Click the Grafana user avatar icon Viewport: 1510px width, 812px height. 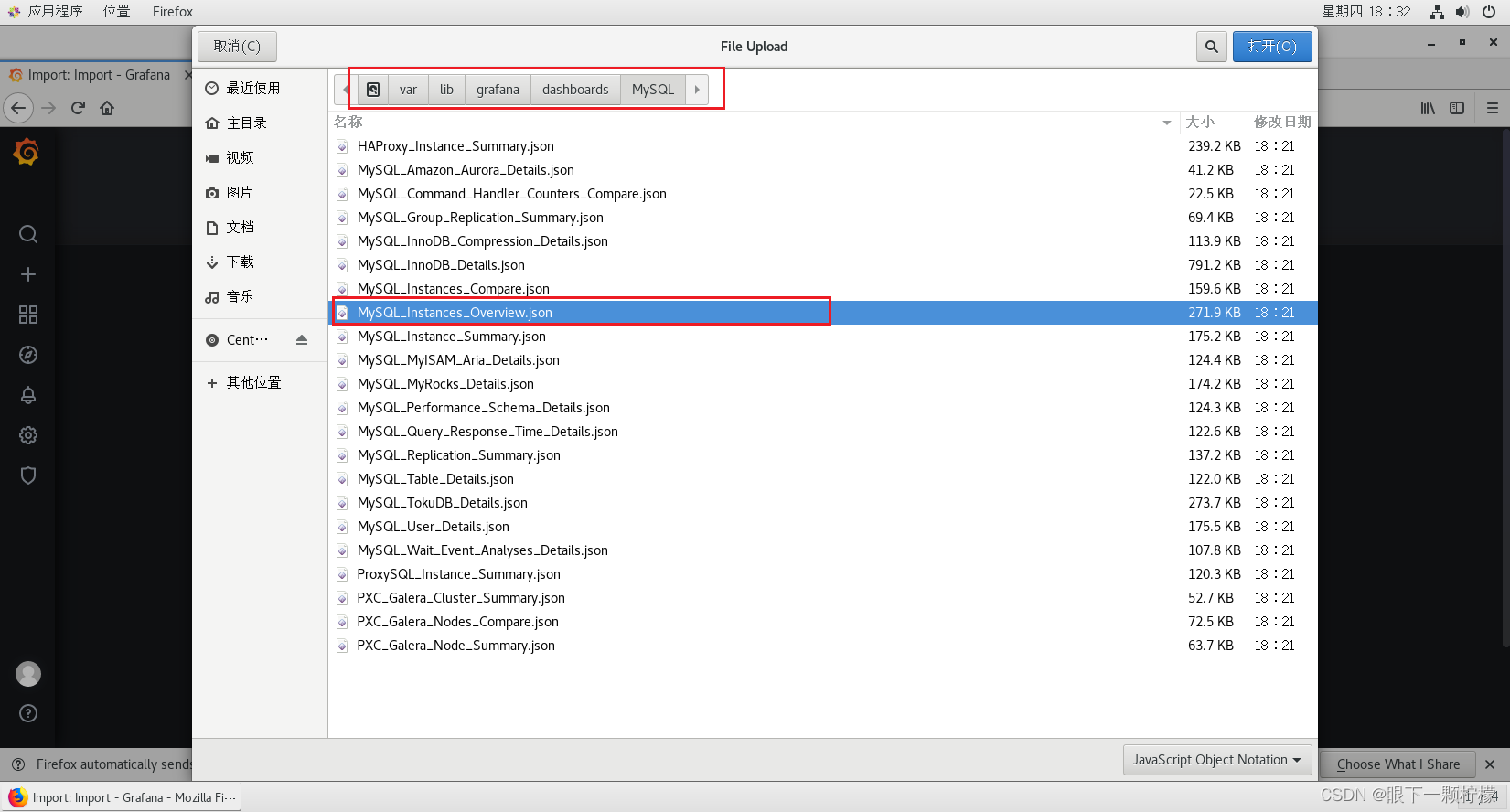click(28, 674)
